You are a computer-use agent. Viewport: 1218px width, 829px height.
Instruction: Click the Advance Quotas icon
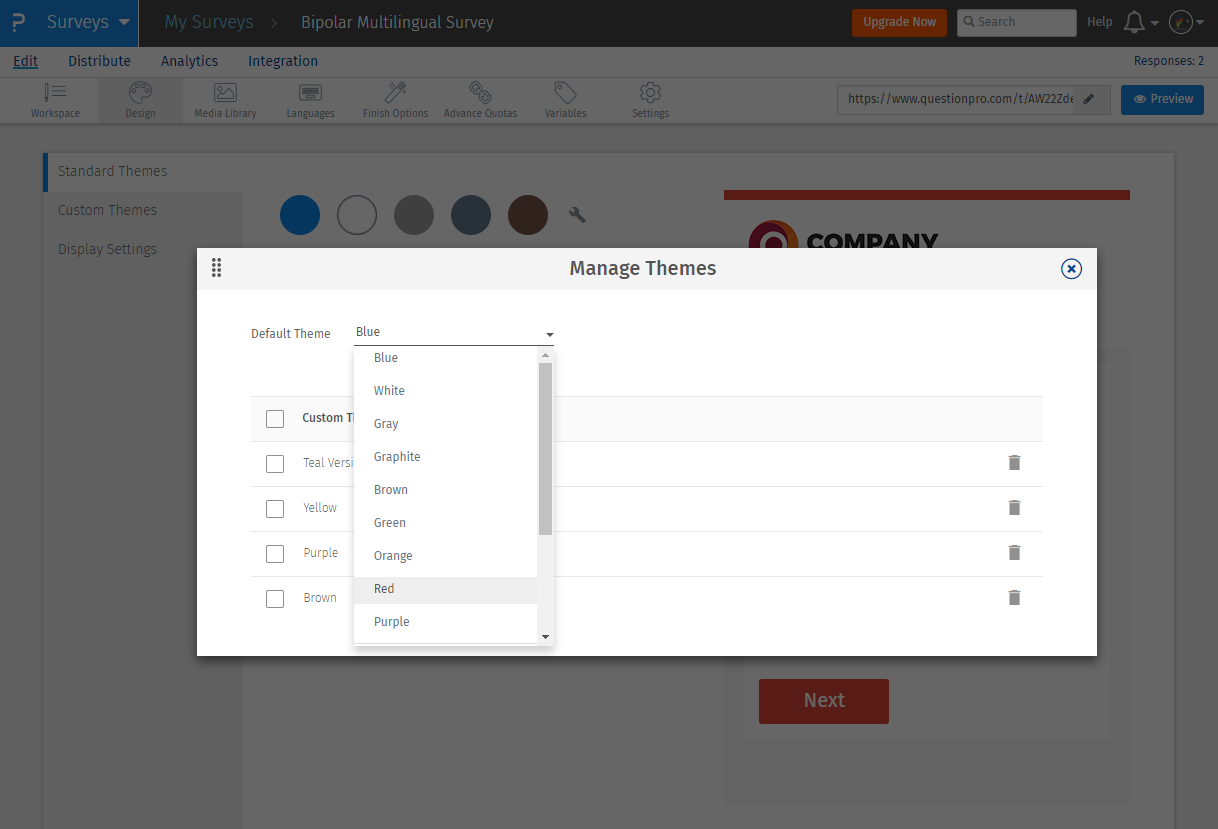480,99
